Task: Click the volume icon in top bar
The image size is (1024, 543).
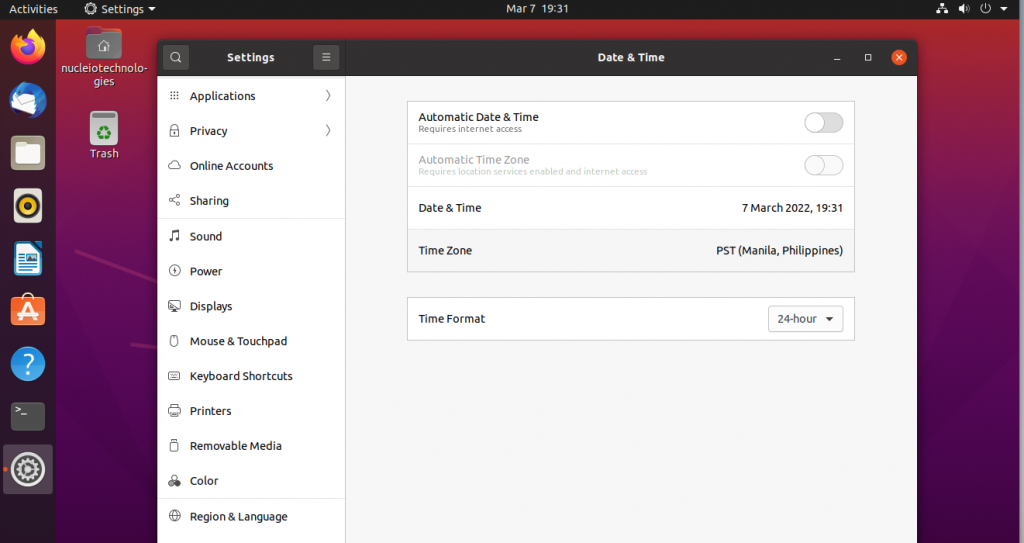Action: coord(964,8)
